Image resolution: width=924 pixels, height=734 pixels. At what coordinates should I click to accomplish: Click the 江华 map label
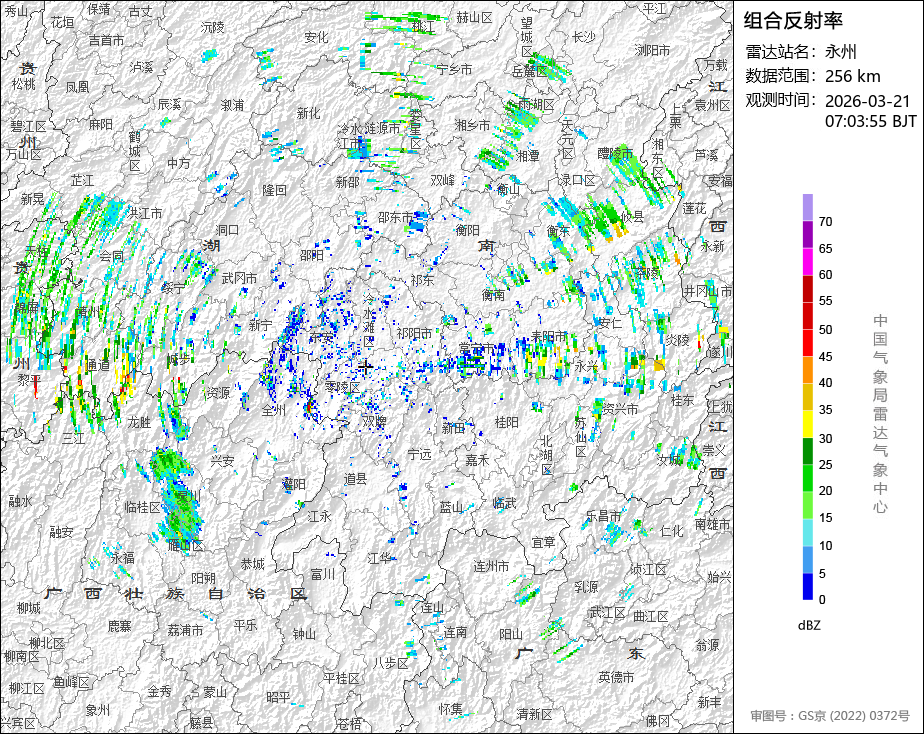click(379, 557)
